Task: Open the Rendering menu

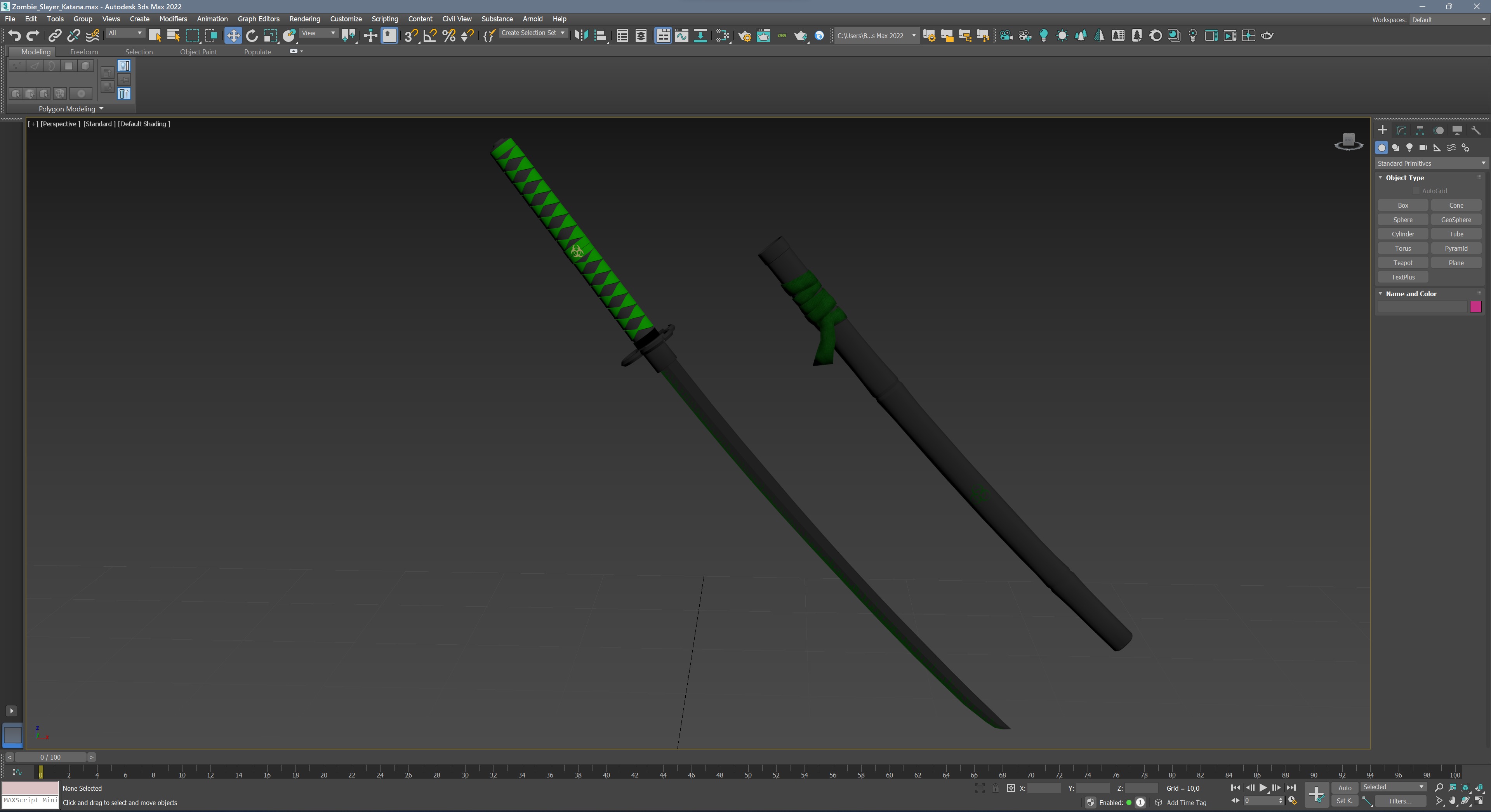Action: 304,19
